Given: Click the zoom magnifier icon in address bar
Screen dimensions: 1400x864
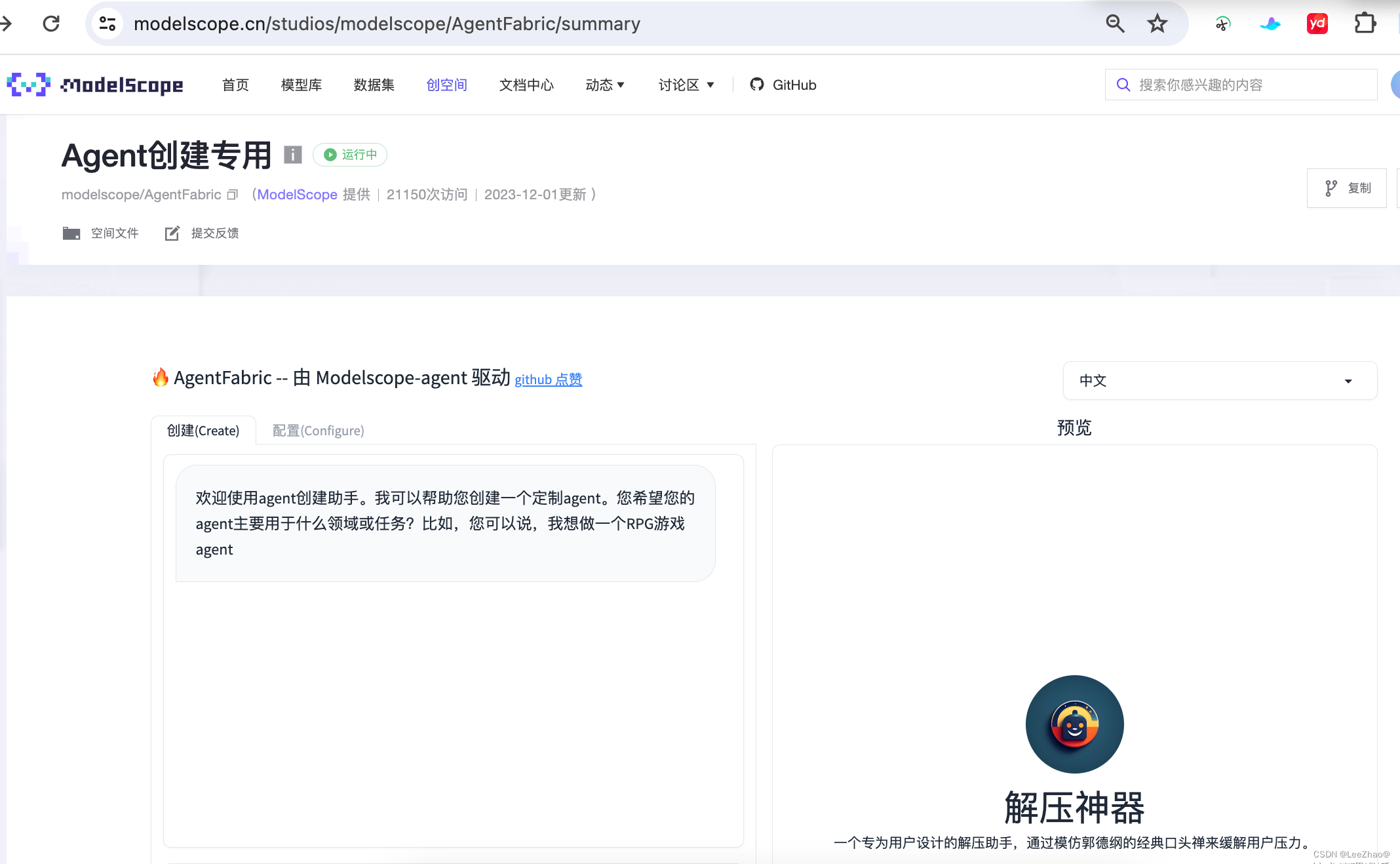Looking at the screenshot, I should point(1115,24).
